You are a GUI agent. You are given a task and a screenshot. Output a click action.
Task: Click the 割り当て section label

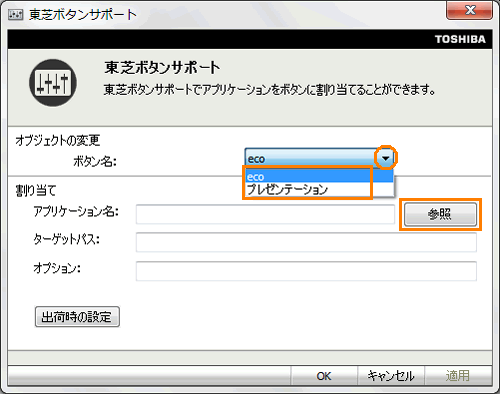(x=36, y=191)
